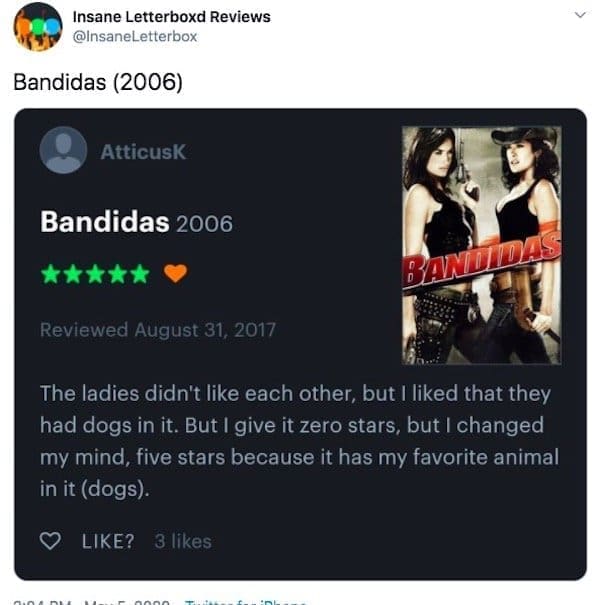Click the LIKE? button label
The width and height of the screenshot is (600, 605).
[x=108, y=541]
